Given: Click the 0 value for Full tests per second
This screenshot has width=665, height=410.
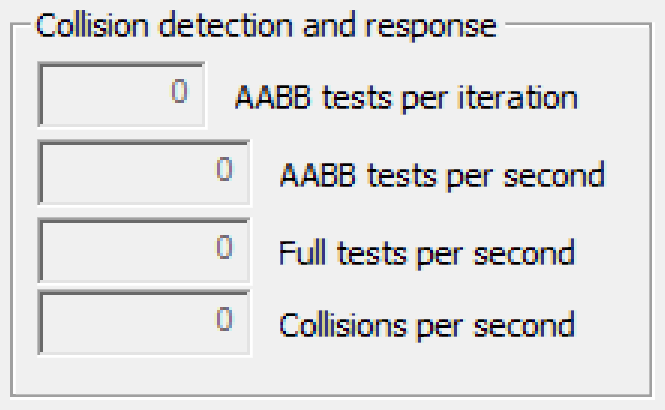Looking at the screenshot, I should coord(224,246).
